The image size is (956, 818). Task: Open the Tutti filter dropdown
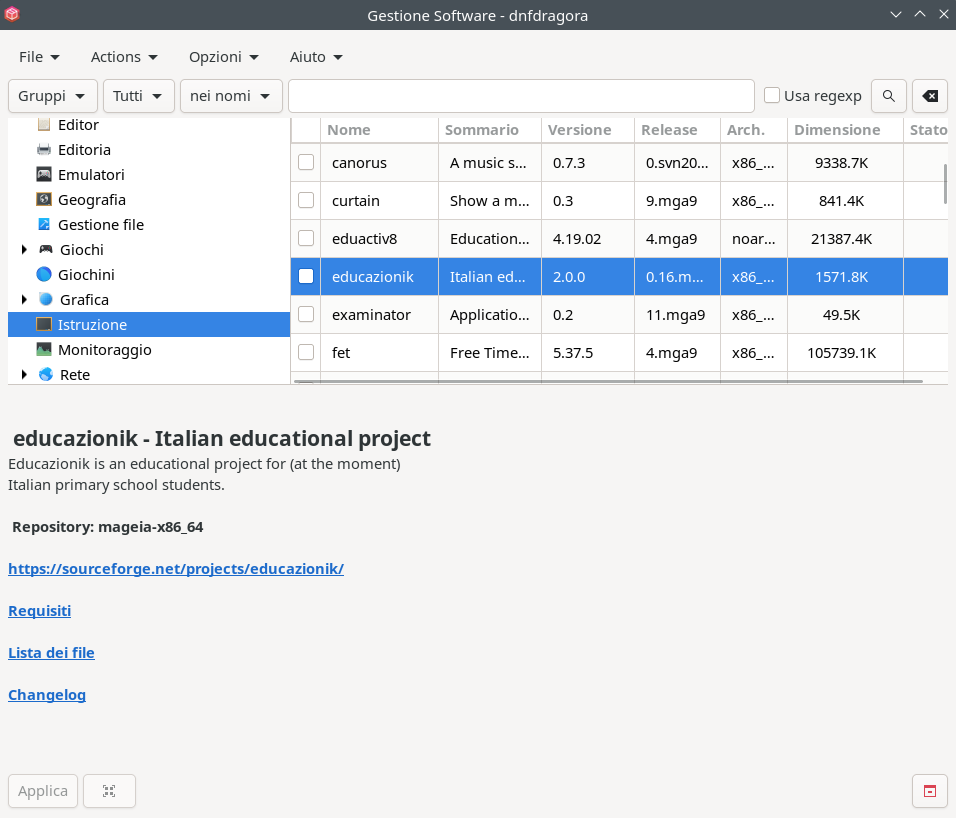(x=139, y=96)
